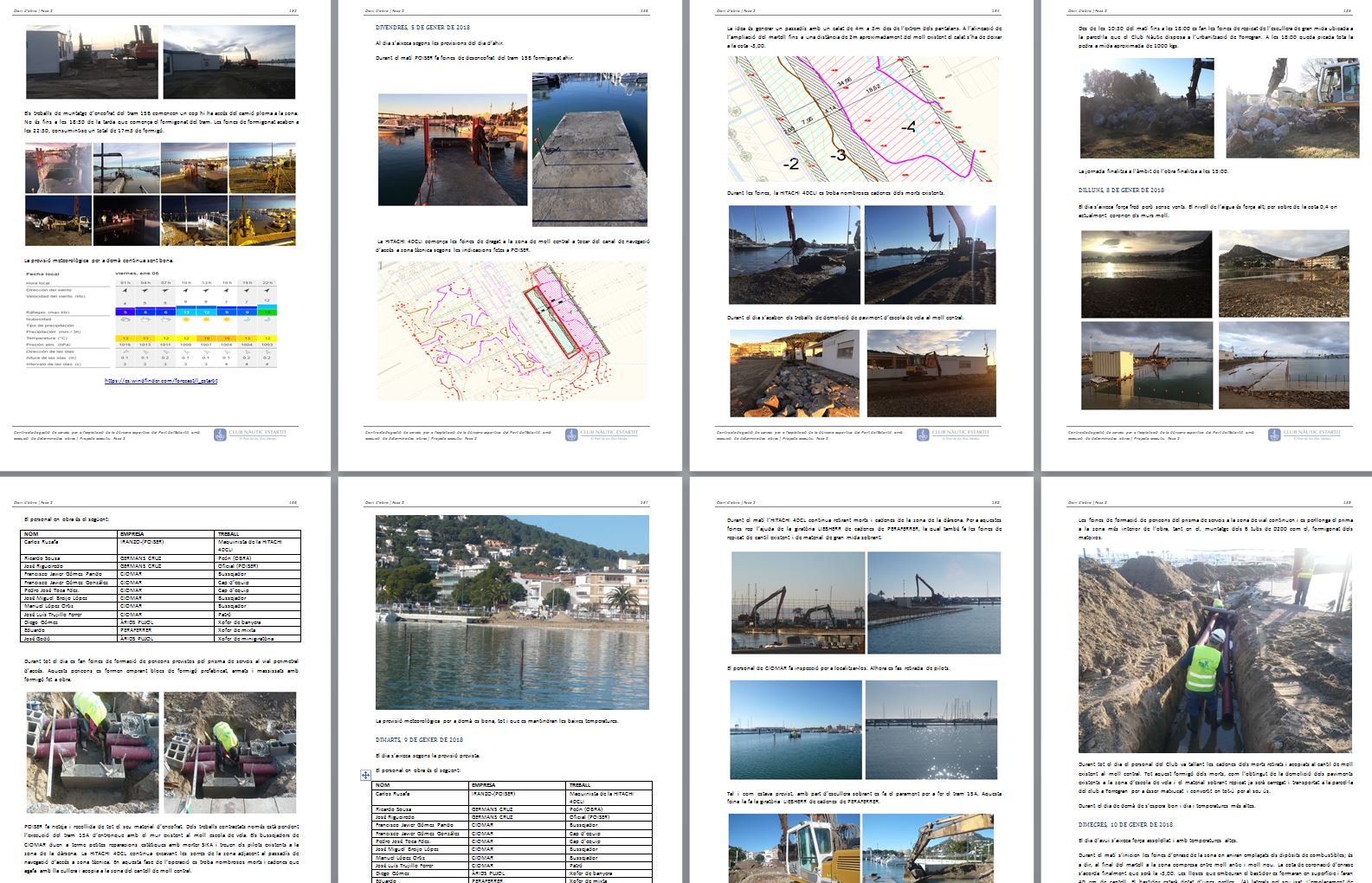Click the EMPRESA header cell on page 186 table
Image resolution: width=1372 pixels, height=883 pixels.
coord(132,535)
